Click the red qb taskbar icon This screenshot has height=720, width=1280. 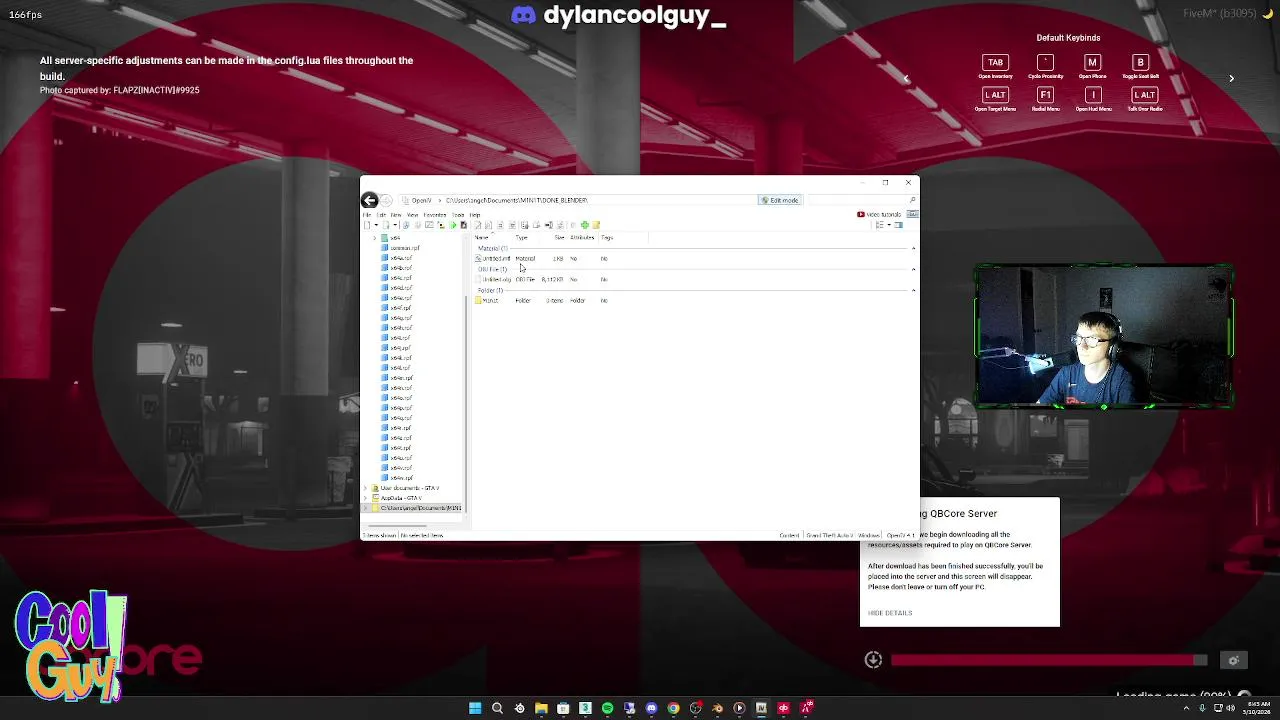[783, 708]
